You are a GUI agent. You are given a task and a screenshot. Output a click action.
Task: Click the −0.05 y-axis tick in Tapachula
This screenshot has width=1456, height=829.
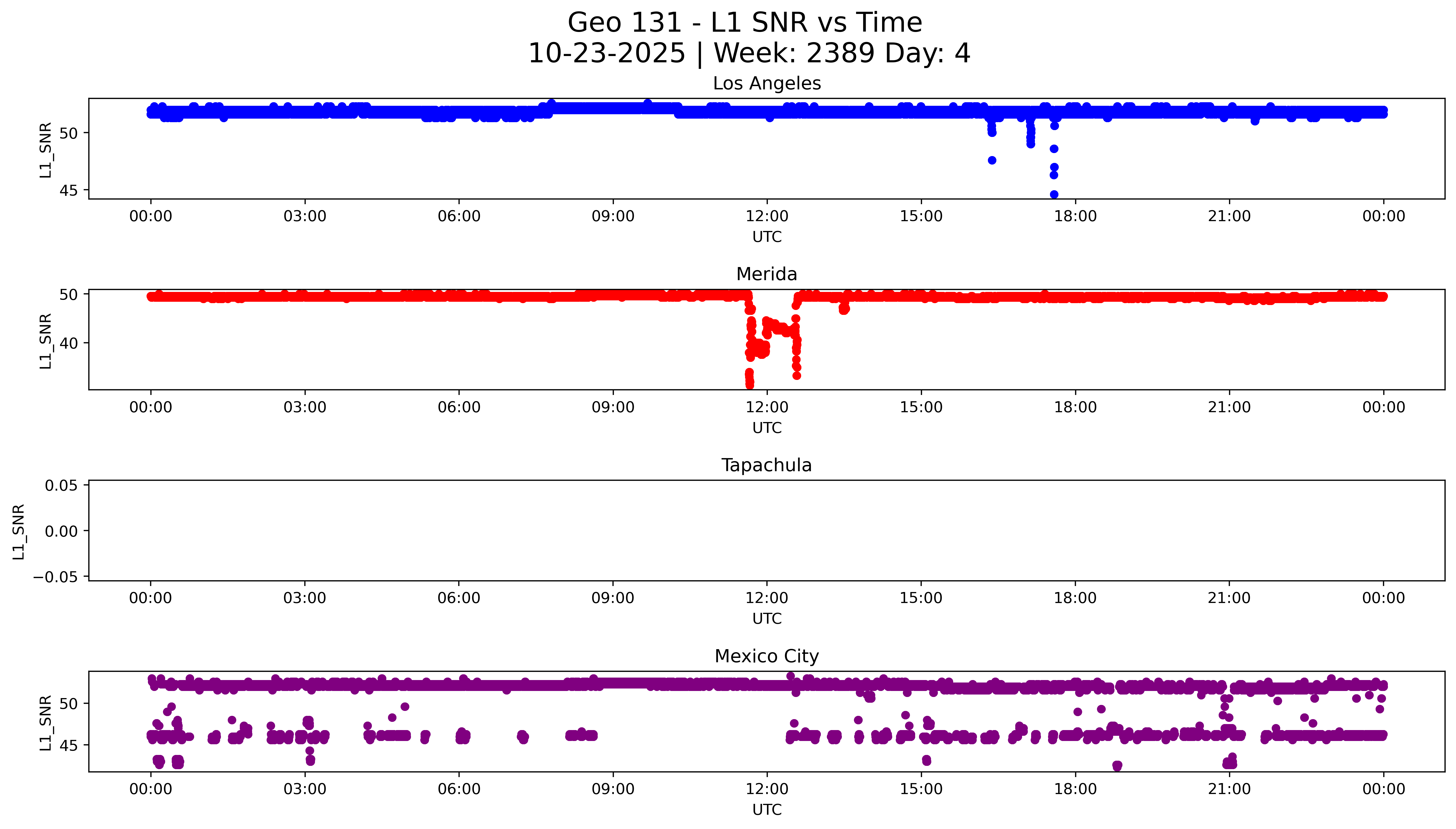(55, 577)
